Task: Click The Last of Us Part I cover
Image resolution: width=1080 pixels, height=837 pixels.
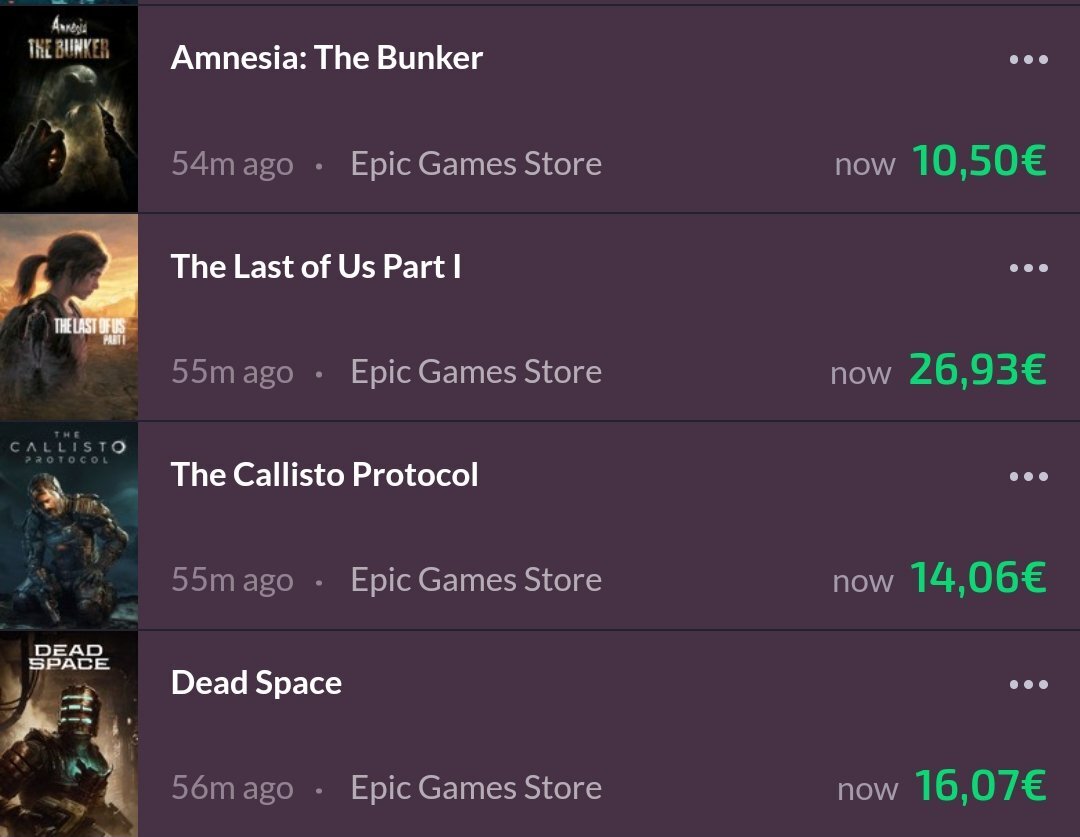Action: (x=68, y=318)
